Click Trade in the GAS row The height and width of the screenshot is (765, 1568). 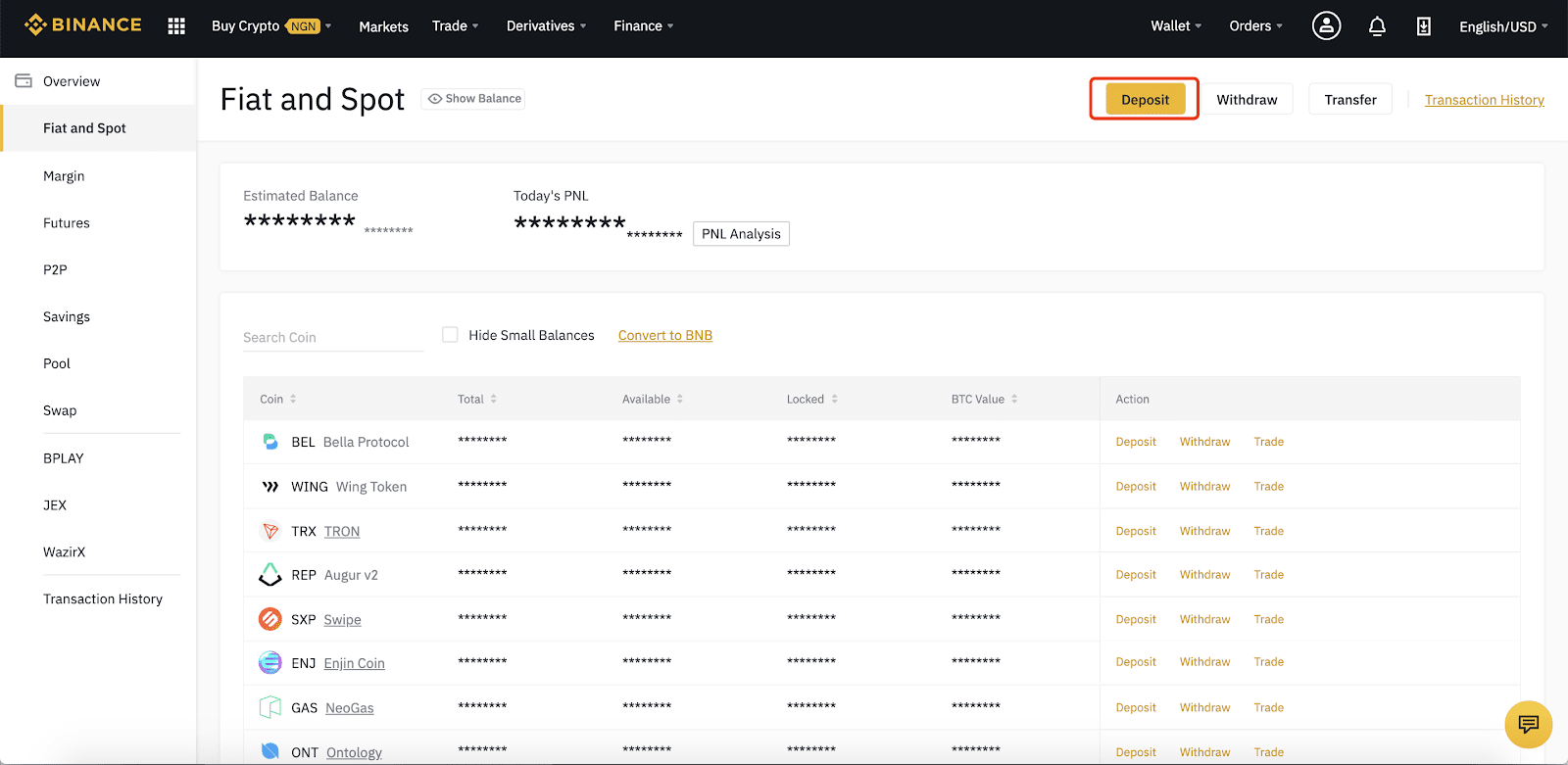pos(1268,707)
